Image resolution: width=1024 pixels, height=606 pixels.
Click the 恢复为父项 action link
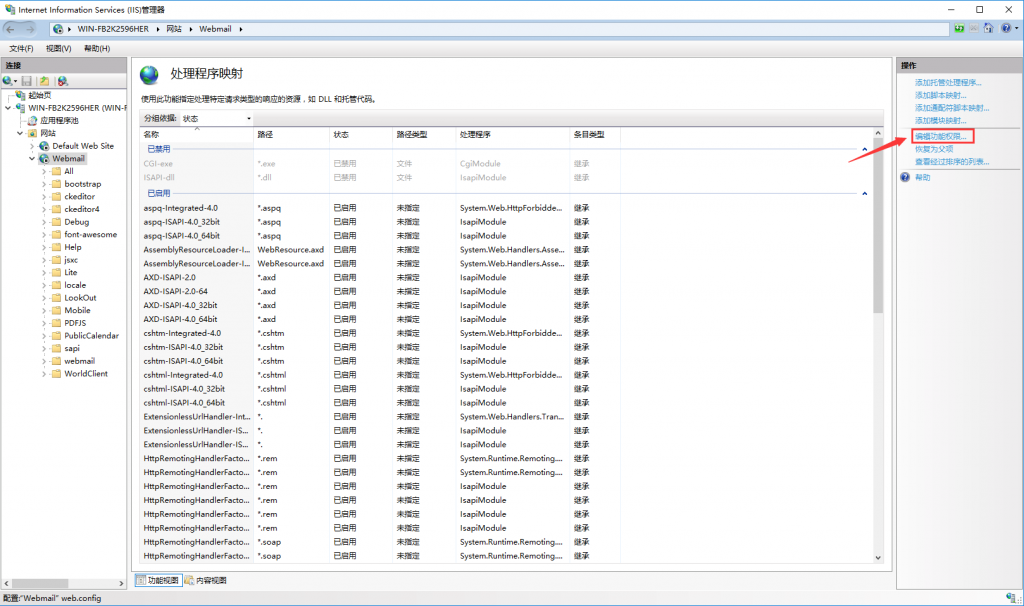click(x=934, y=150)
